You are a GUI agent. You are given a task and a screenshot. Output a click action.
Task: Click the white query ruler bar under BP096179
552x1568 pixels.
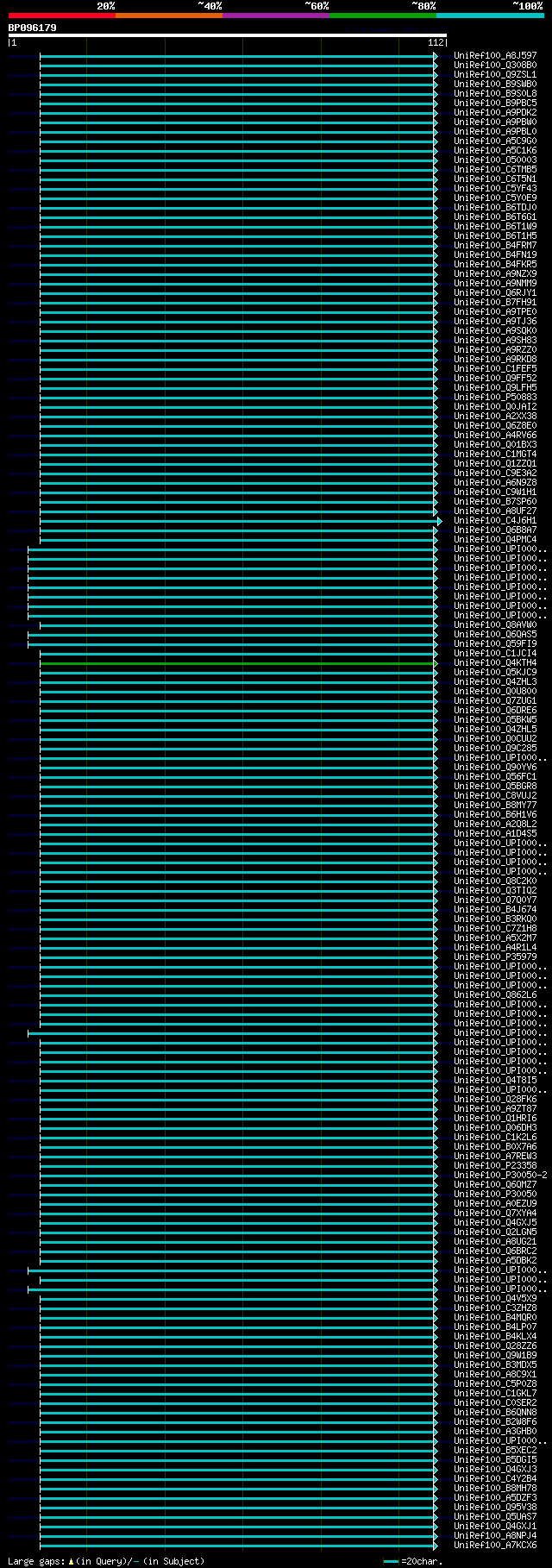(x=228, y=35)
